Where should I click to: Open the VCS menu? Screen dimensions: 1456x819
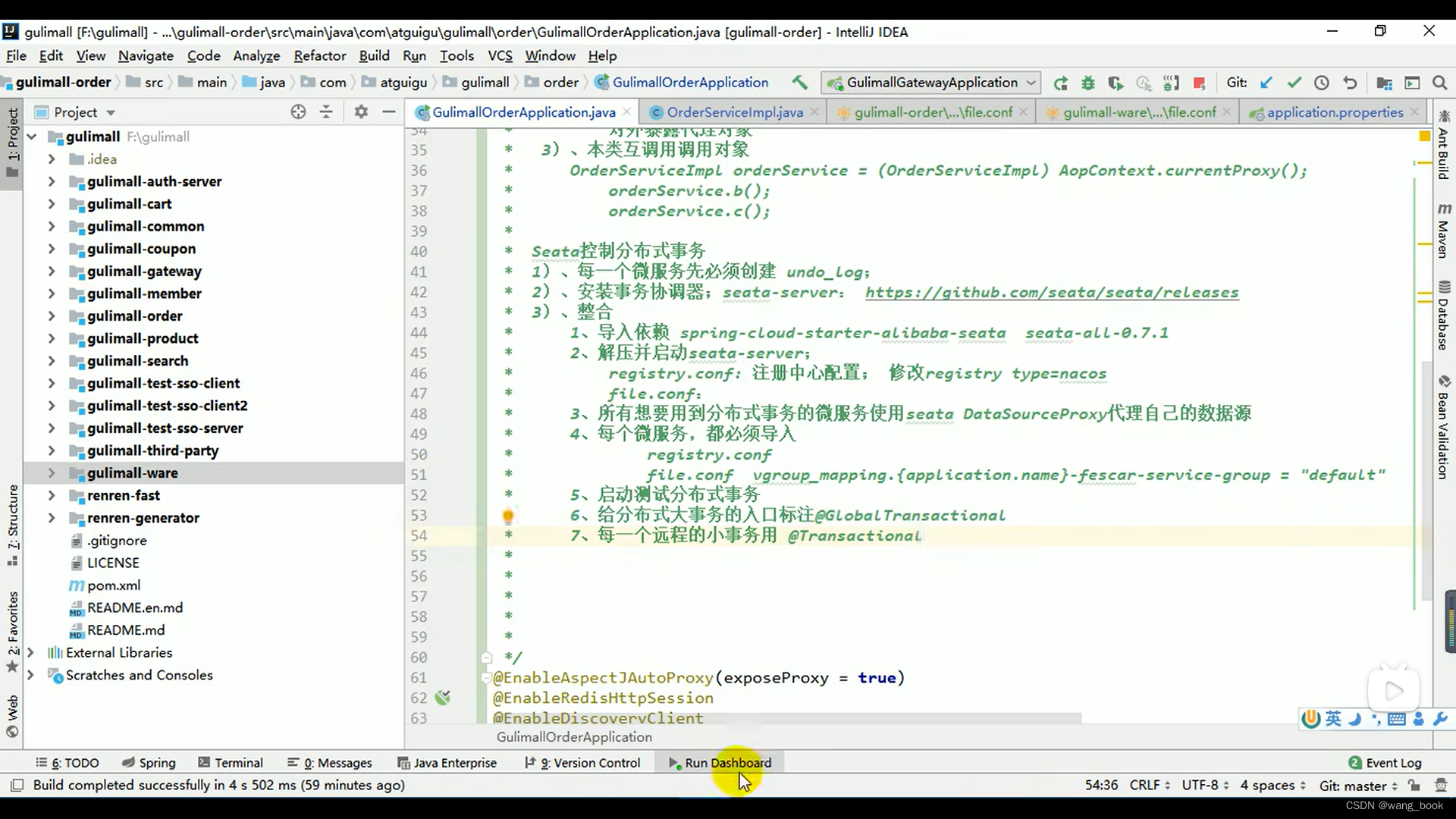[x=500, y=56]
